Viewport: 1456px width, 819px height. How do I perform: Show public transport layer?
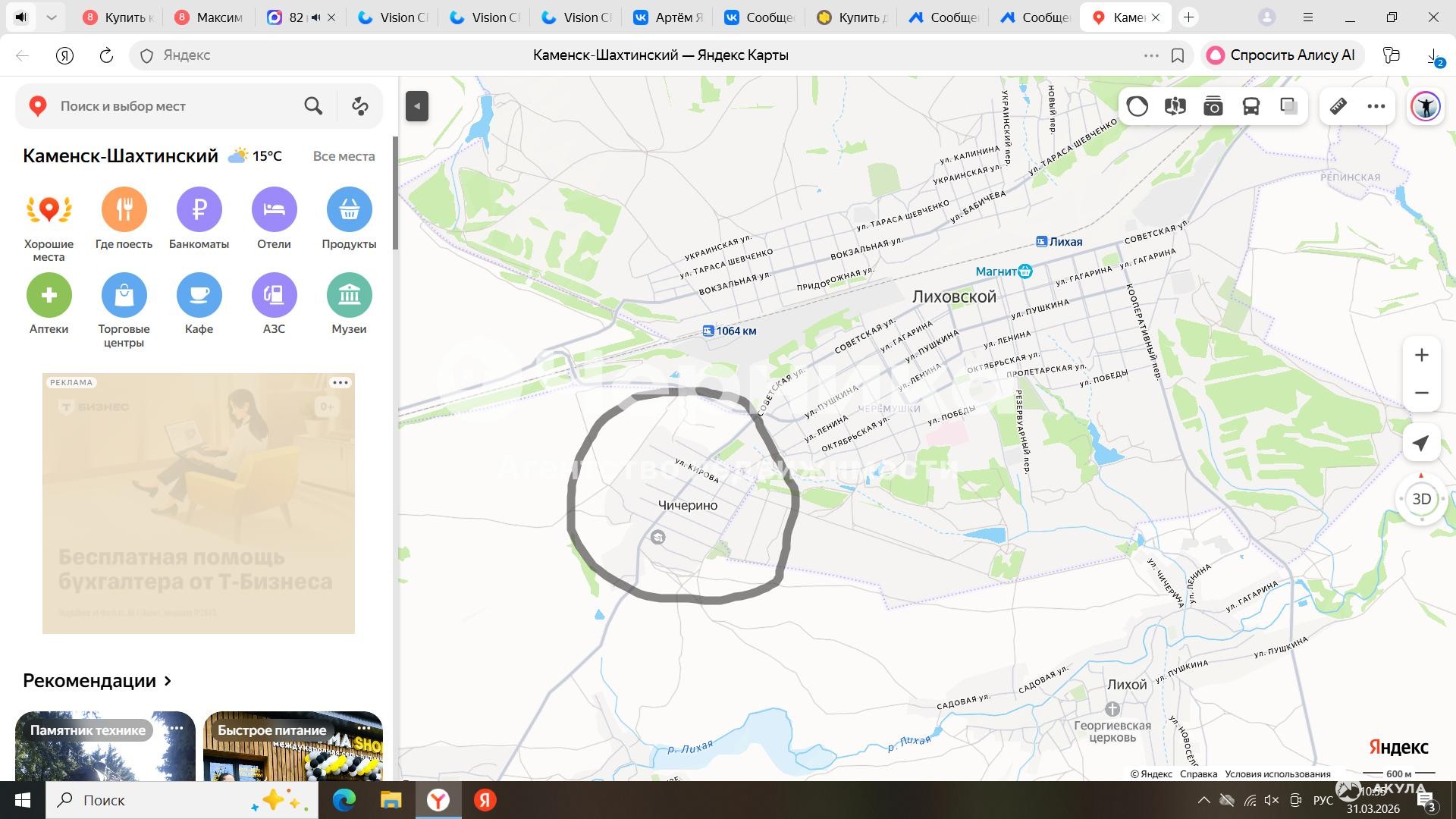click(x=1251, y=106)
